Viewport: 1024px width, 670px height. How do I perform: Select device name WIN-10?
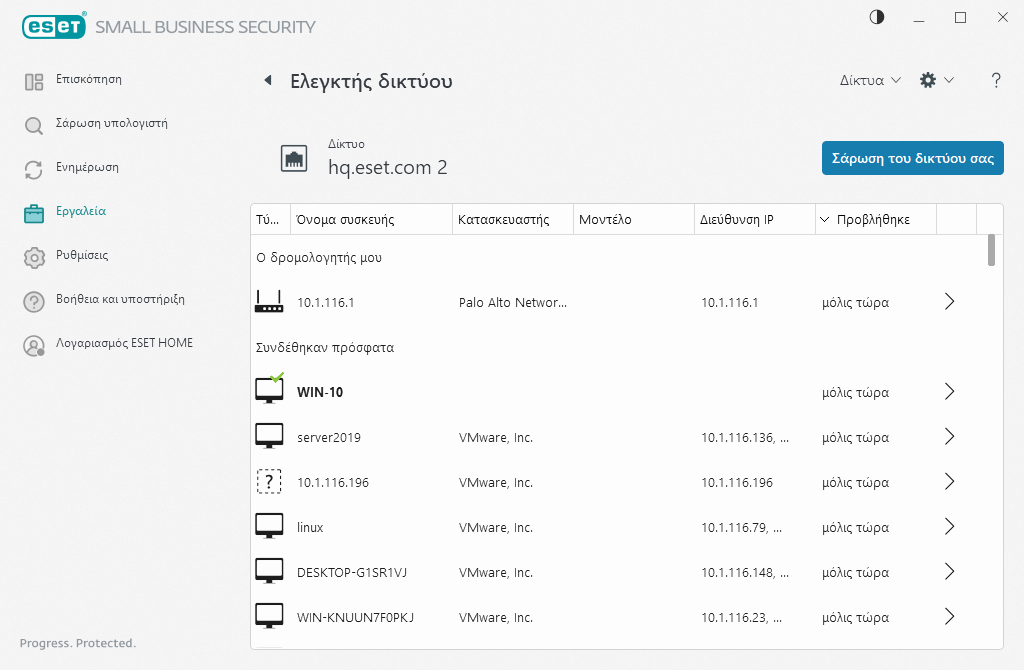(x=320, y=392)
